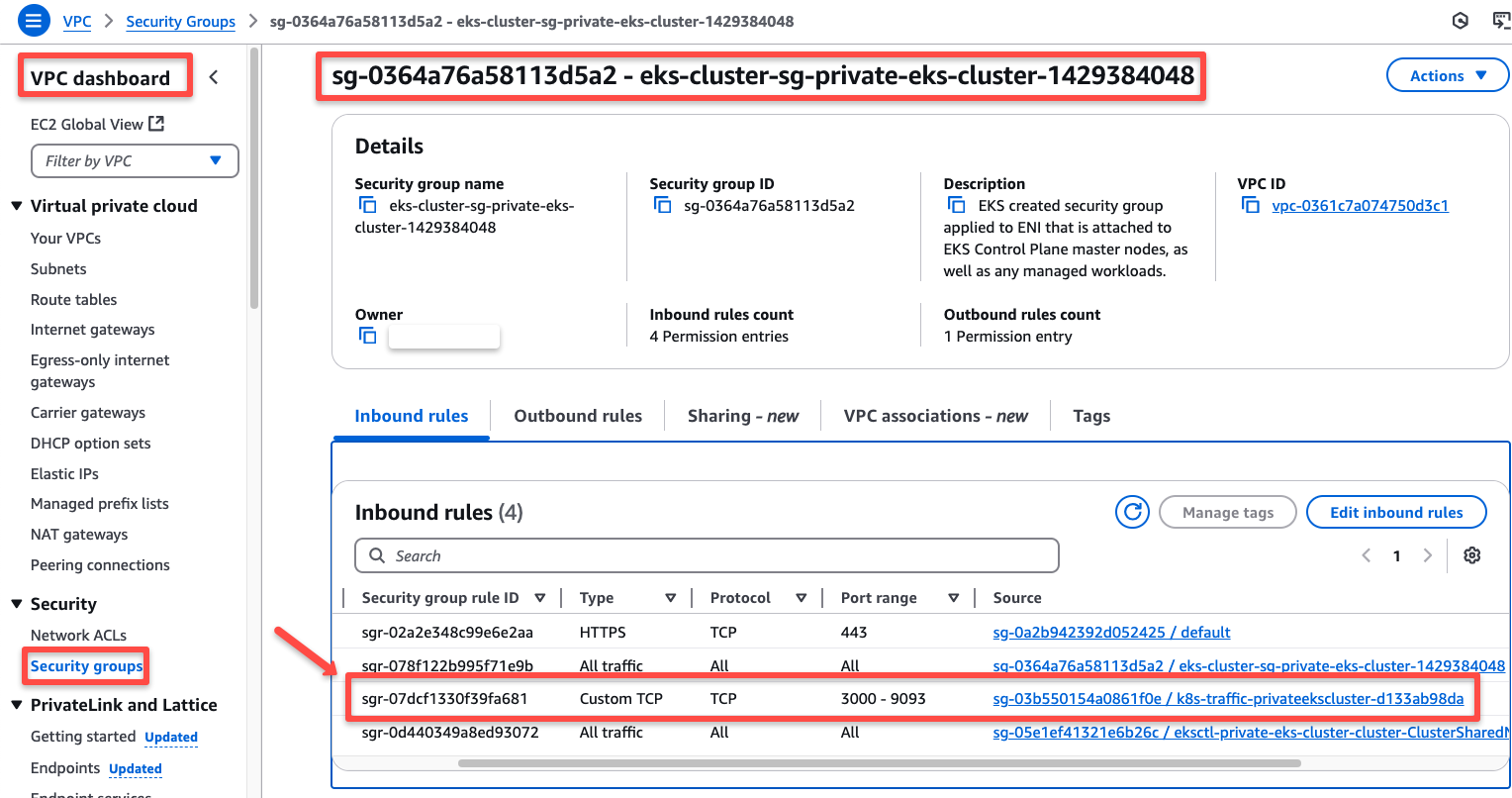Sort by the Port range column arrow
1512x798 pixels.
click(953, 598)
